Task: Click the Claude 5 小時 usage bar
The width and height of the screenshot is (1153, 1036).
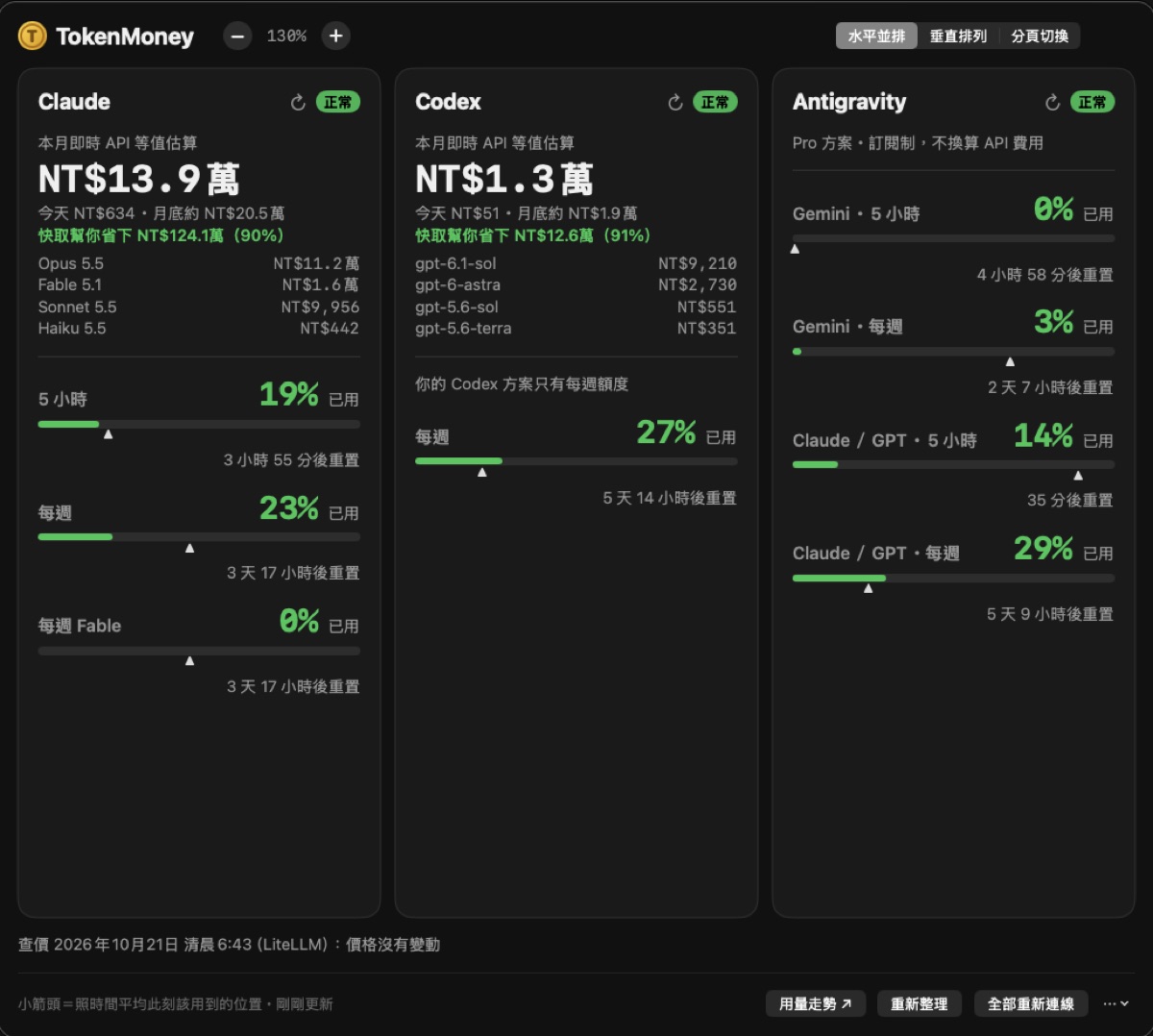Action: [x=199, y=424]
